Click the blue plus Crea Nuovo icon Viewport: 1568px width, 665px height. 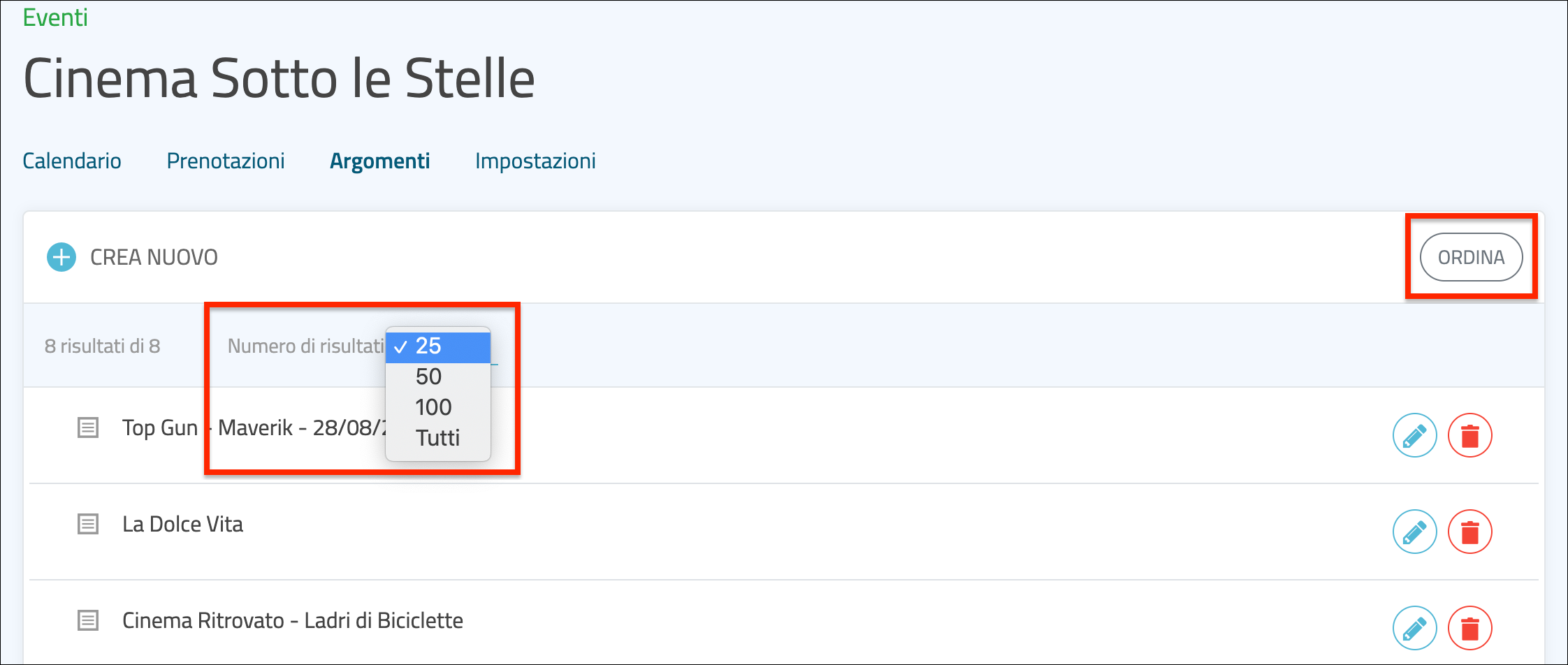coord(61,257)
